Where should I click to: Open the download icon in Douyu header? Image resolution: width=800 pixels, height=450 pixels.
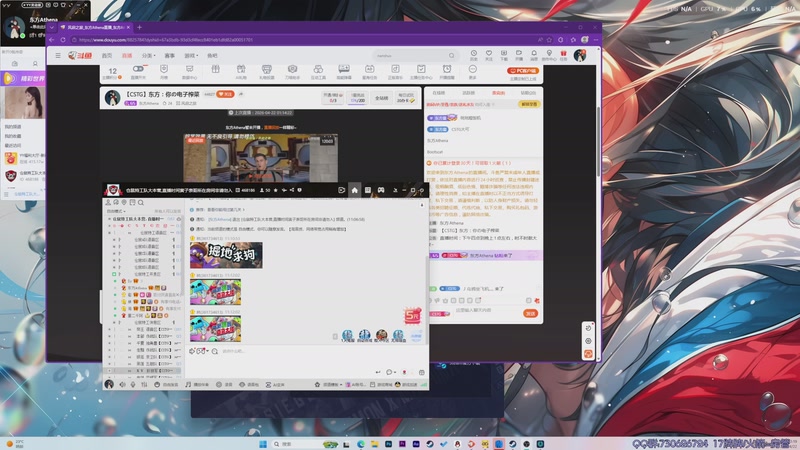(x=504, y=54)
